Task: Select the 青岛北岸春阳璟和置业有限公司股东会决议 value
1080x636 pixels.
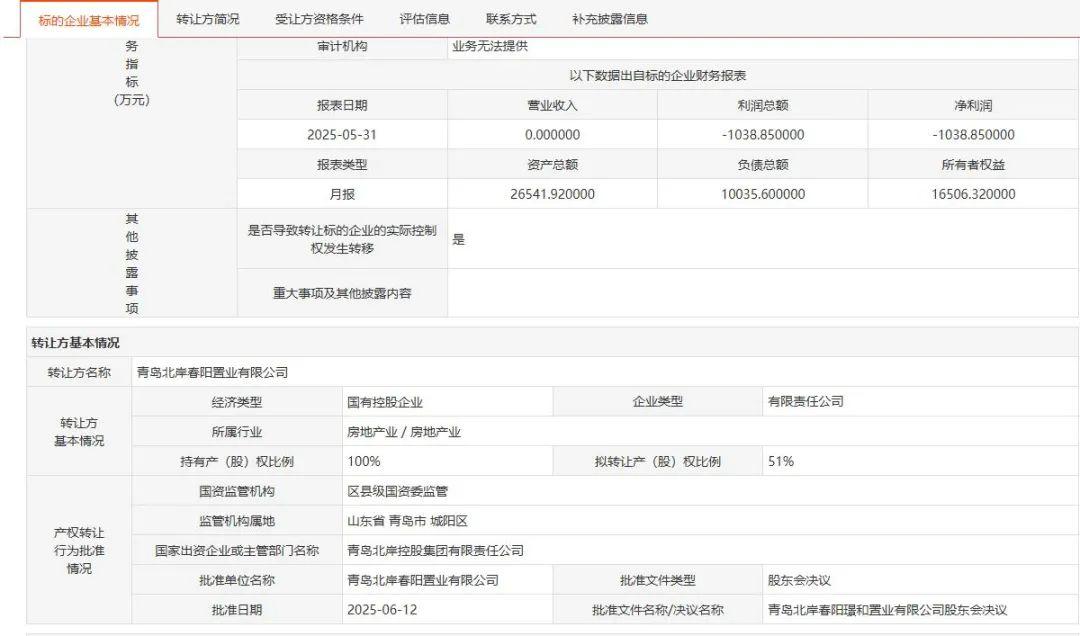Action: tap(888, 610)
